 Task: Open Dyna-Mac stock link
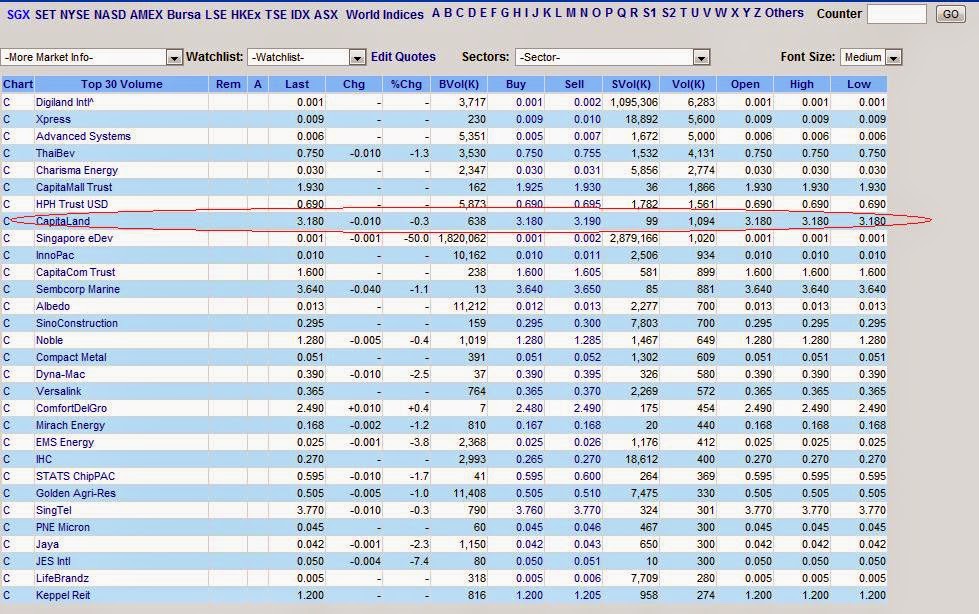pyautogui.click(x=60, y=374)
